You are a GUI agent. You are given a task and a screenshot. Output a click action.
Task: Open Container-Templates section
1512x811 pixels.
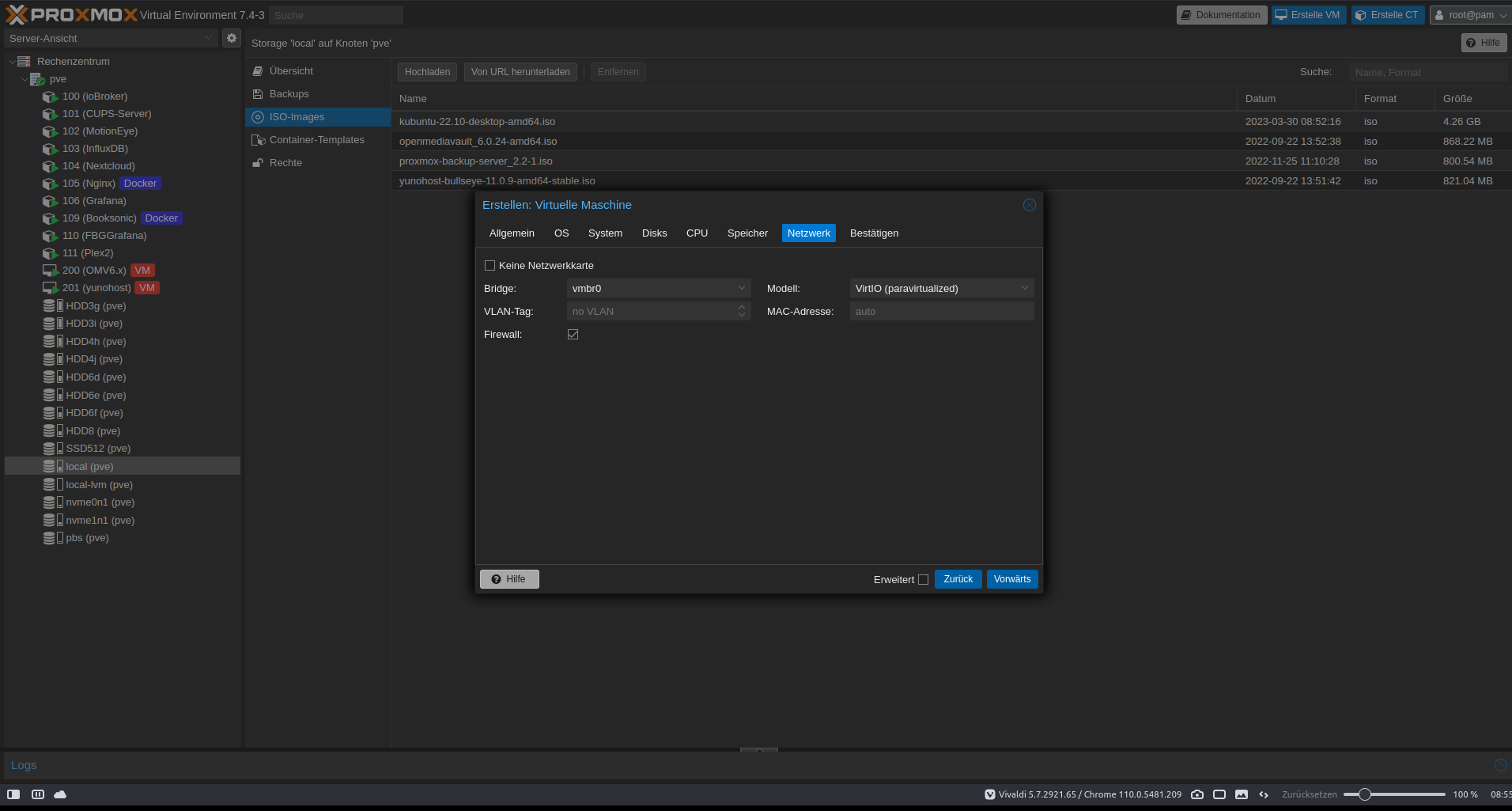tap(318, 140)
